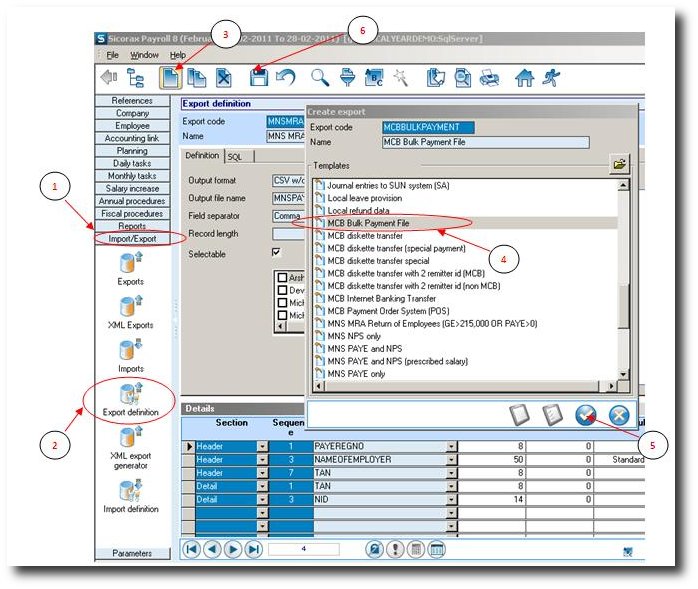Screen dimensions: 698x589
Task: Tick the second checkbox in the list box
Action: 284,290
